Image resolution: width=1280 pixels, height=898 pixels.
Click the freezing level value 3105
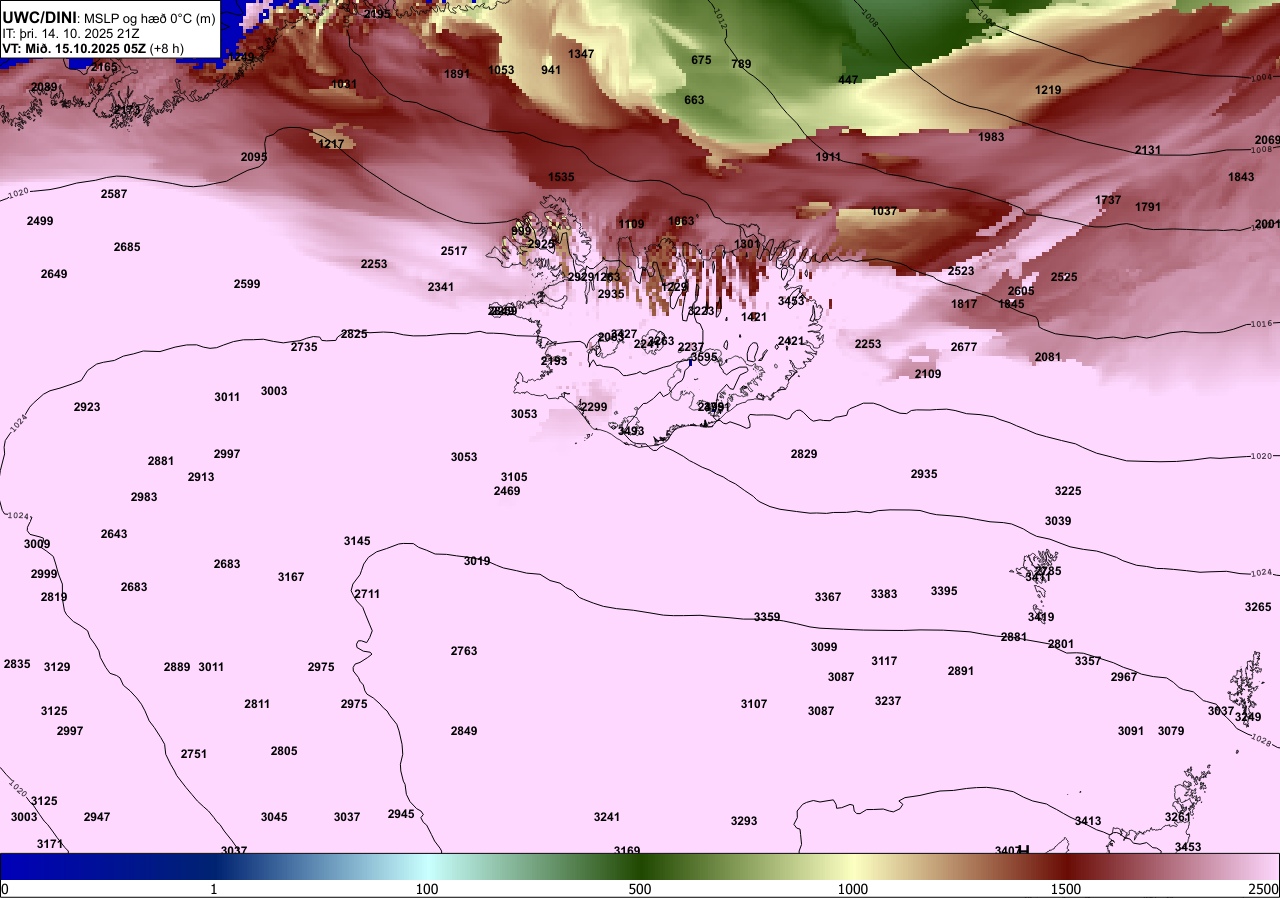click(x=514, y=477)
